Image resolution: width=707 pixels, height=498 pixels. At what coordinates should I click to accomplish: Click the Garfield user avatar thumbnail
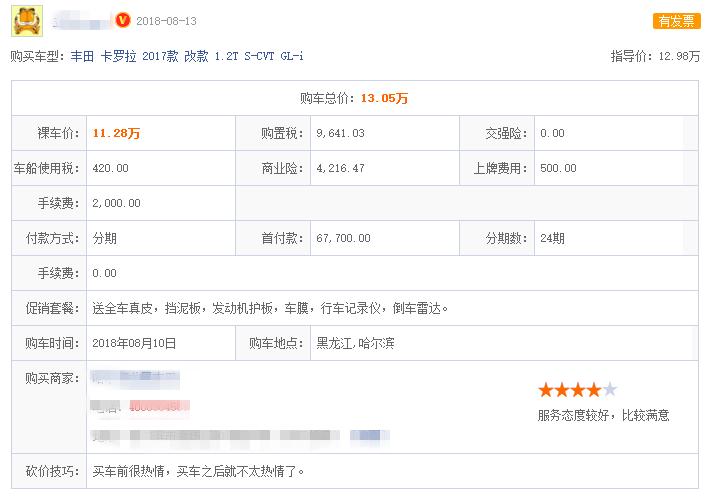coord(27,21)
